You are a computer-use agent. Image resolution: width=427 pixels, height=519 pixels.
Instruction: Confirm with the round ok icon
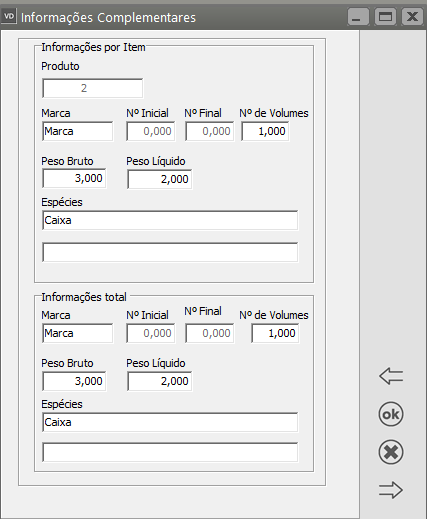tap(391, 414)
